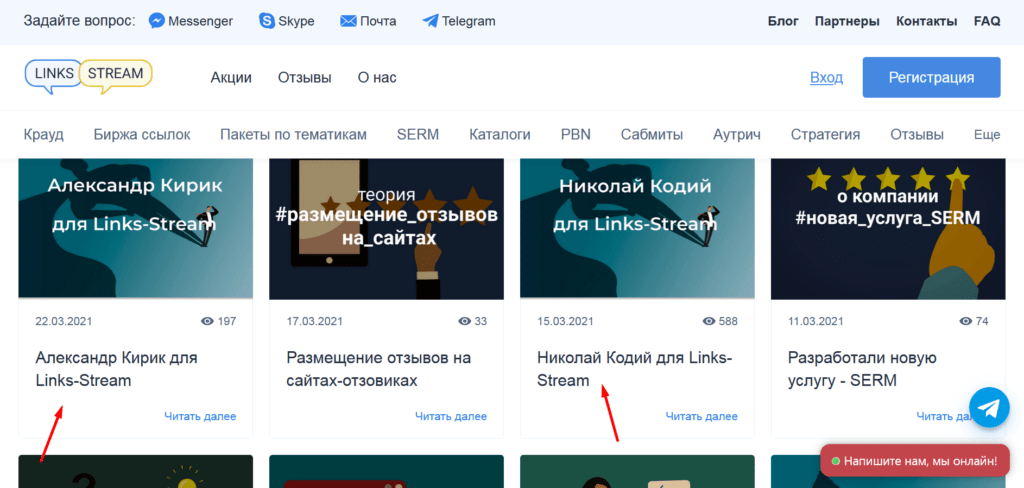Image resolution: width=1024 pixels, height=488 pixels.
Task: Click the date 17.03.2021
Action: [314, 321]
